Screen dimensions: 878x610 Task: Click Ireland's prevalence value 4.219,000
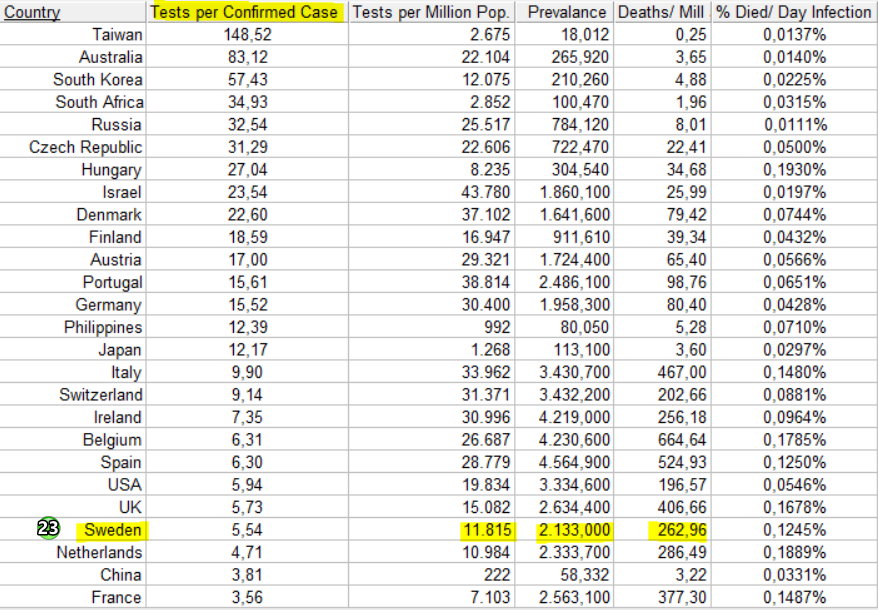coord(575,417)
